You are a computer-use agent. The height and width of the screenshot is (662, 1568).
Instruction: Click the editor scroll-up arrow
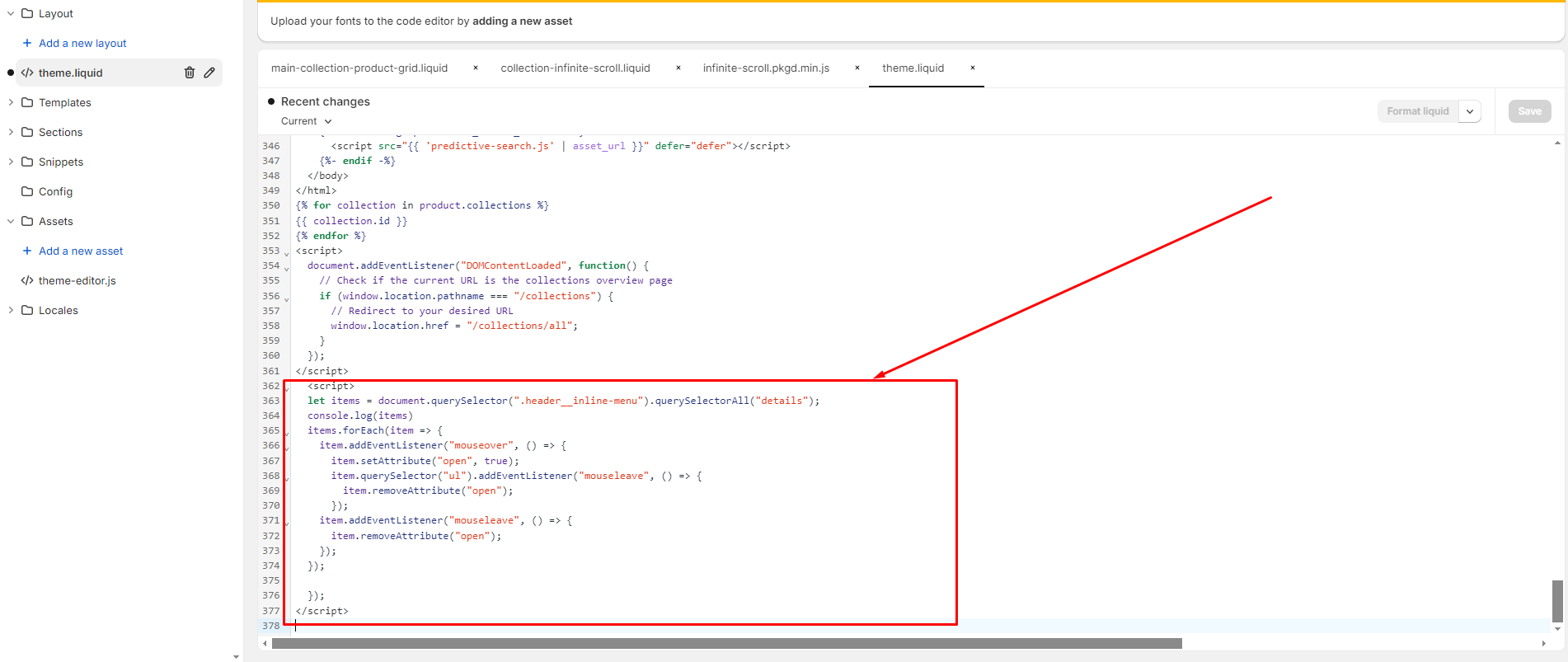[1557, 143]
